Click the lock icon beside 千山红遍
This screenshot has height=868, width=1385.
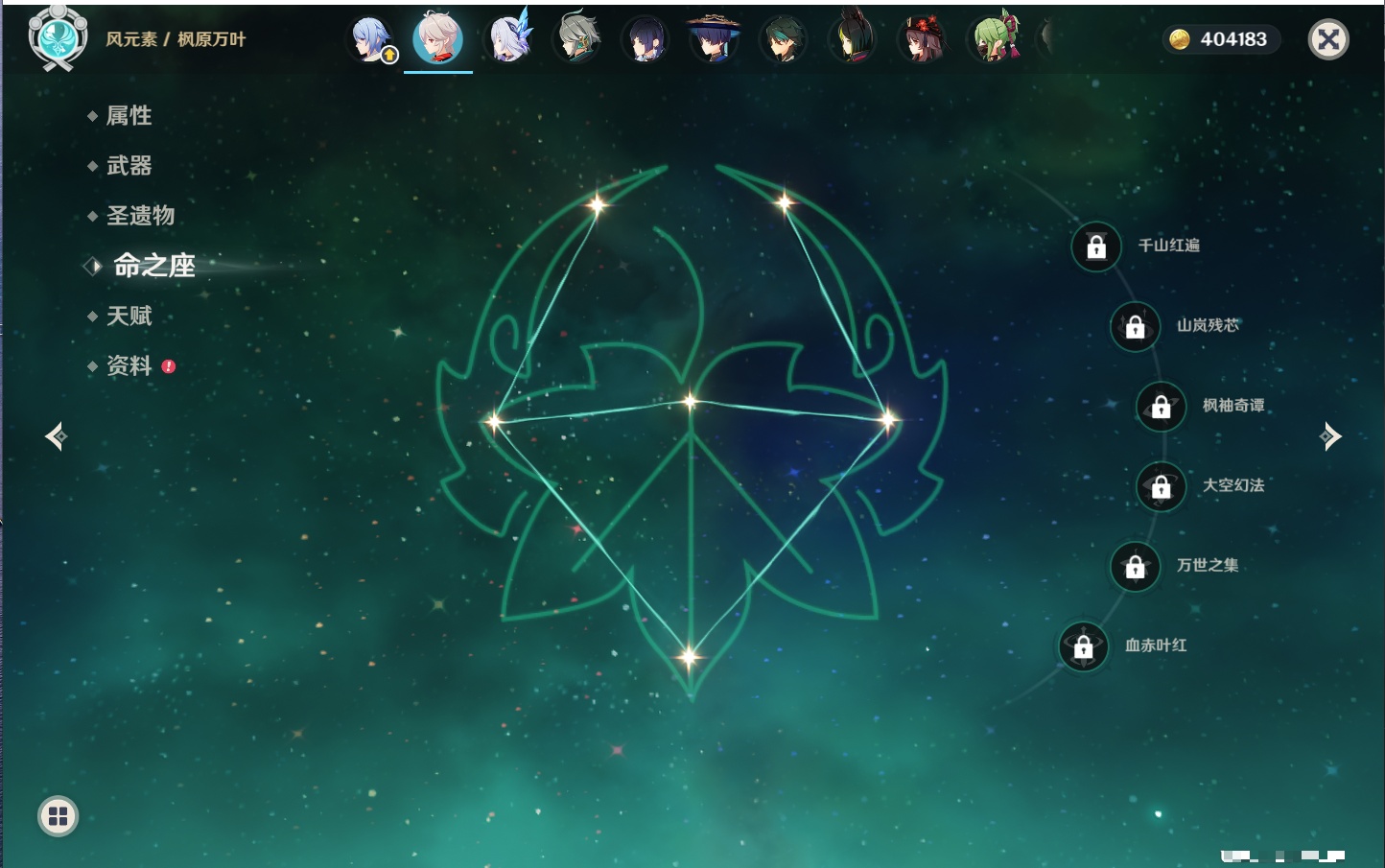pos(1096,246)
